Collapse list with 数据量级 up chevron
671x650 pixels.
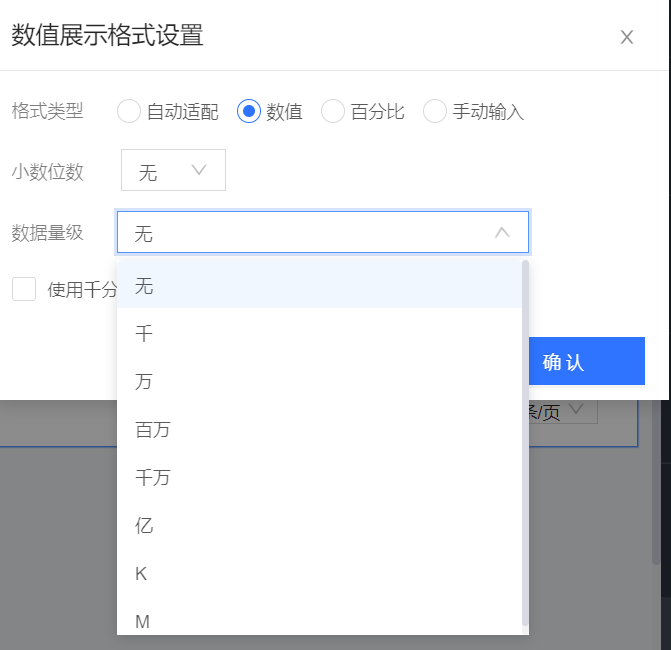pos(502,233)
